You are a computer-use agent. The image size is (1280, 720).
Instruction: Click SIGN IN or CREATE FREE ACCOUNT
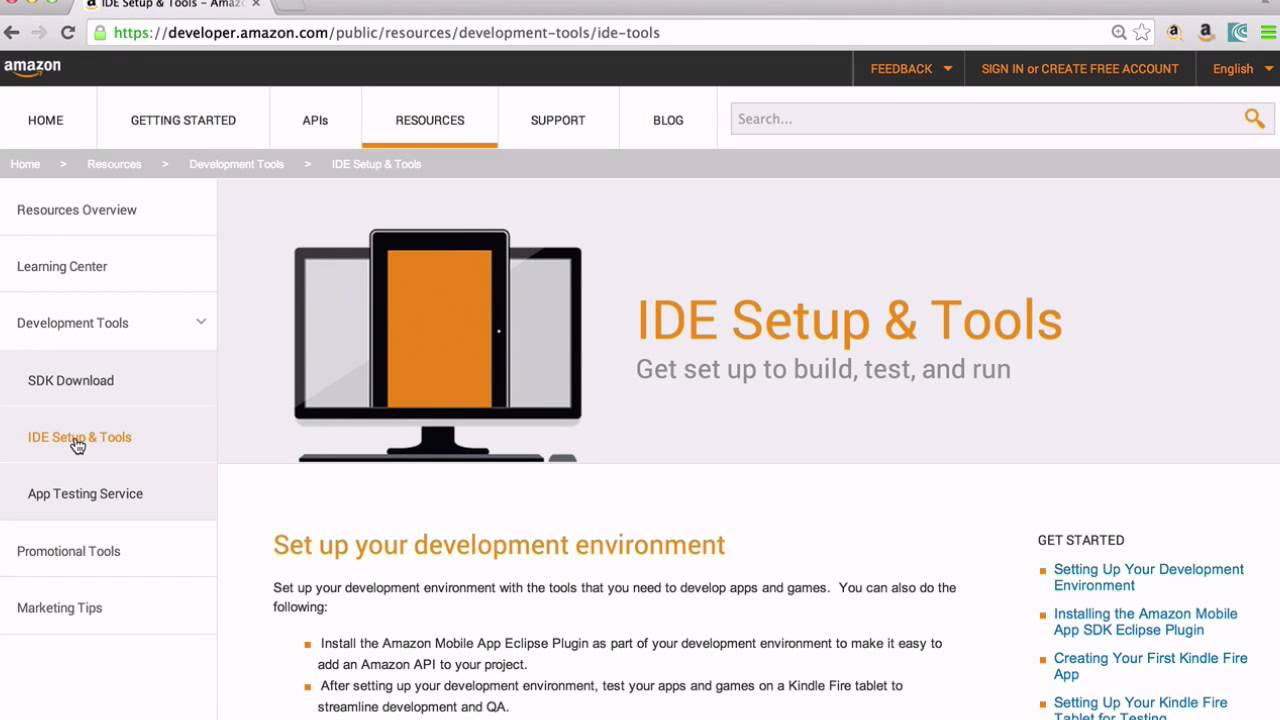tap(1080, 69)
